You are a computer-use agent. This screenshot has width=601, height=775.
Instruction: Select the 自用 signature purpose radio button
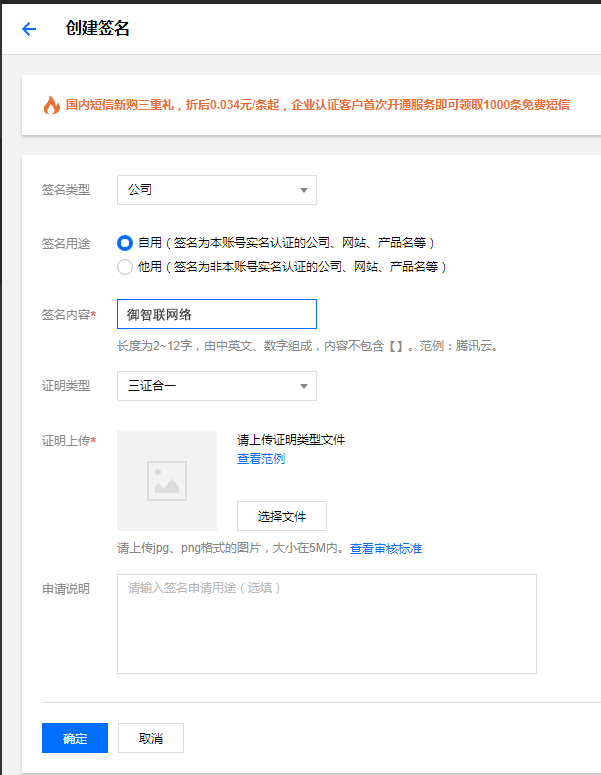(125, 242)
